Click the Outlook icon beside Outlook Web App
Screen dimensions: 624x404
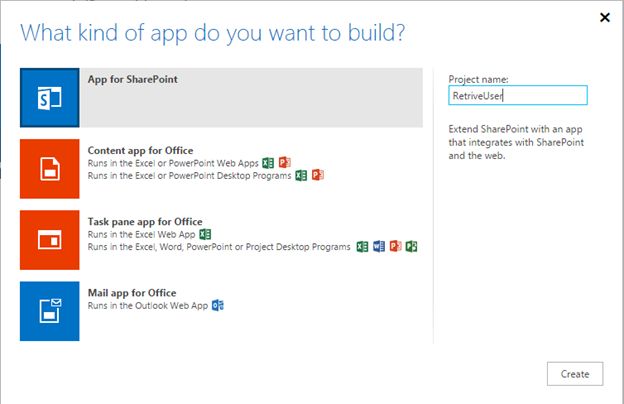(217, 305)
